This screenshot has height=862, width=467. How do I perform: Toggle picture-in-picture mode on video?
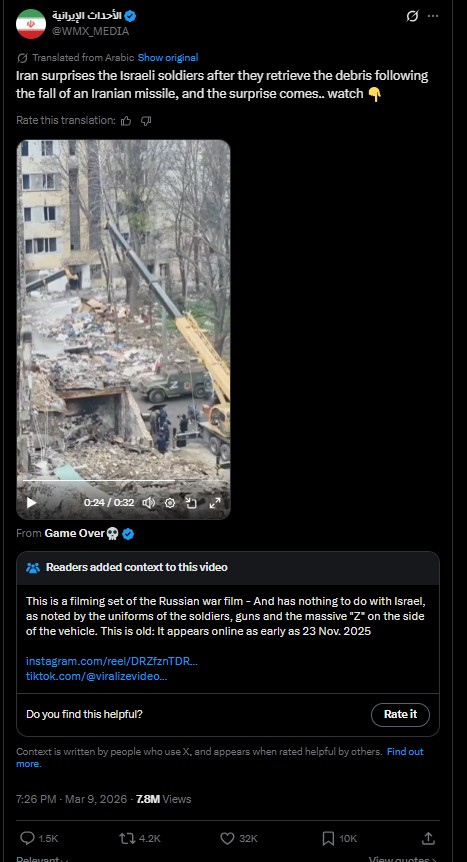(x=191, y=502)
